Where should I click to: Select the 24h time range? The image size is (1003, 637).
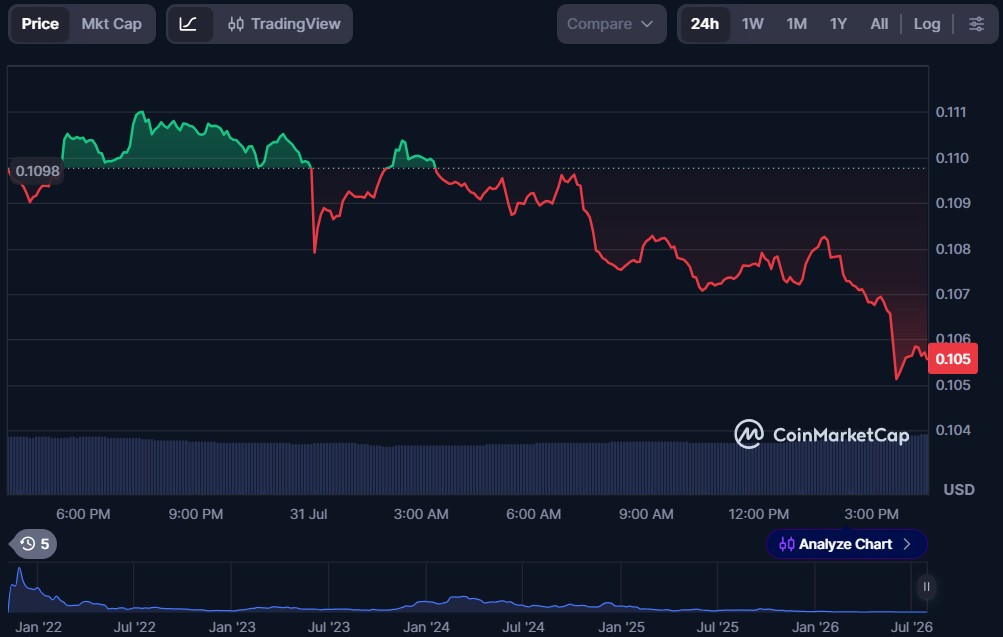[x=704, y=24]
